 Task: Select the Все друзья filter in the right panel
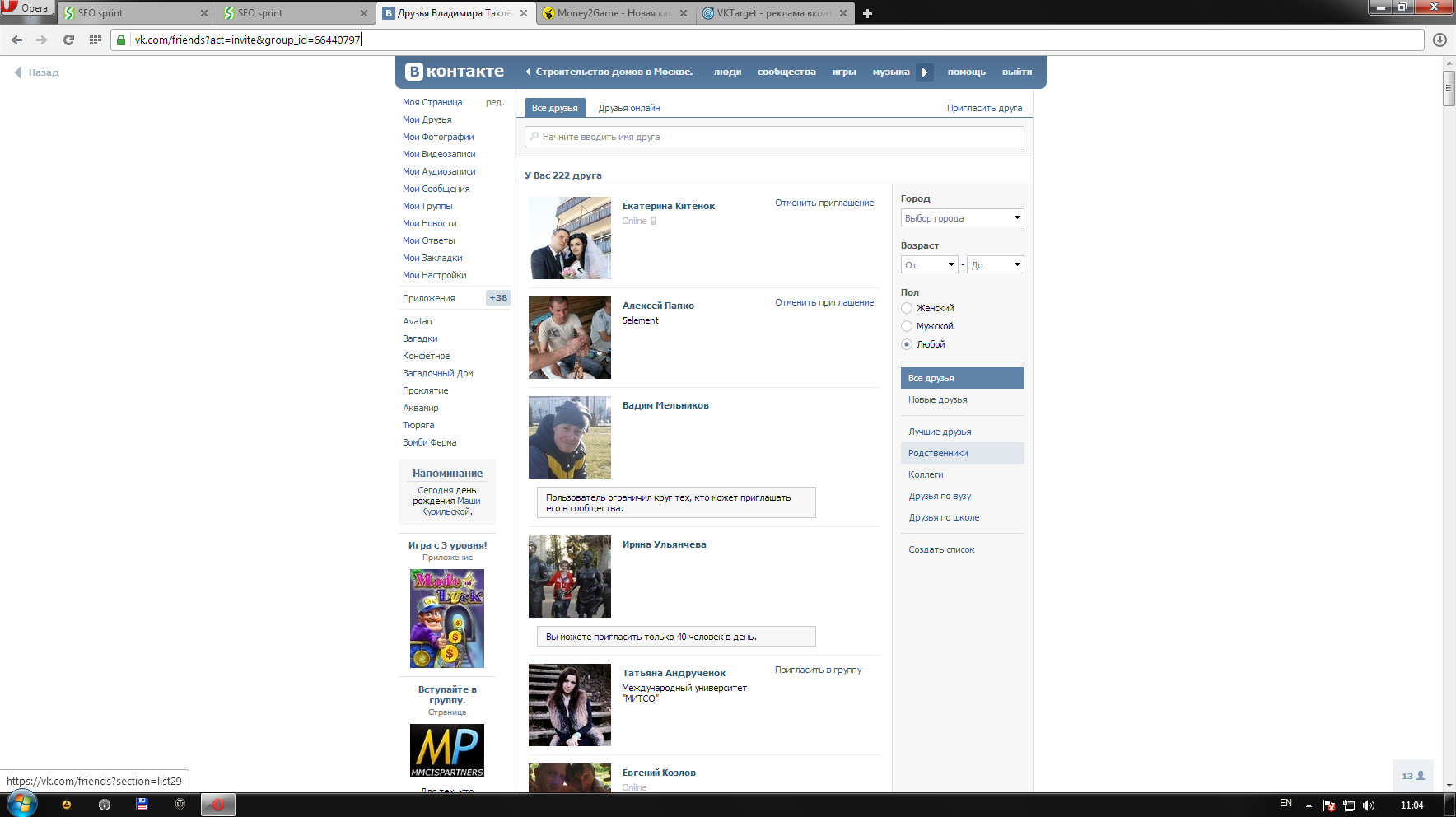[x=963, y=378]
